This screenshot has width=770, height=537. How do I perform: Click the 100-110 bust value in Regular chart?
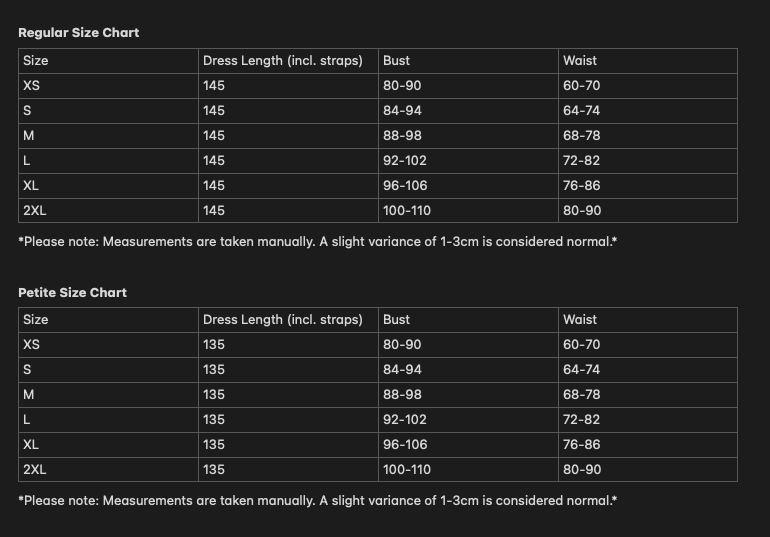pyautogui.click(x=407, y=211)
